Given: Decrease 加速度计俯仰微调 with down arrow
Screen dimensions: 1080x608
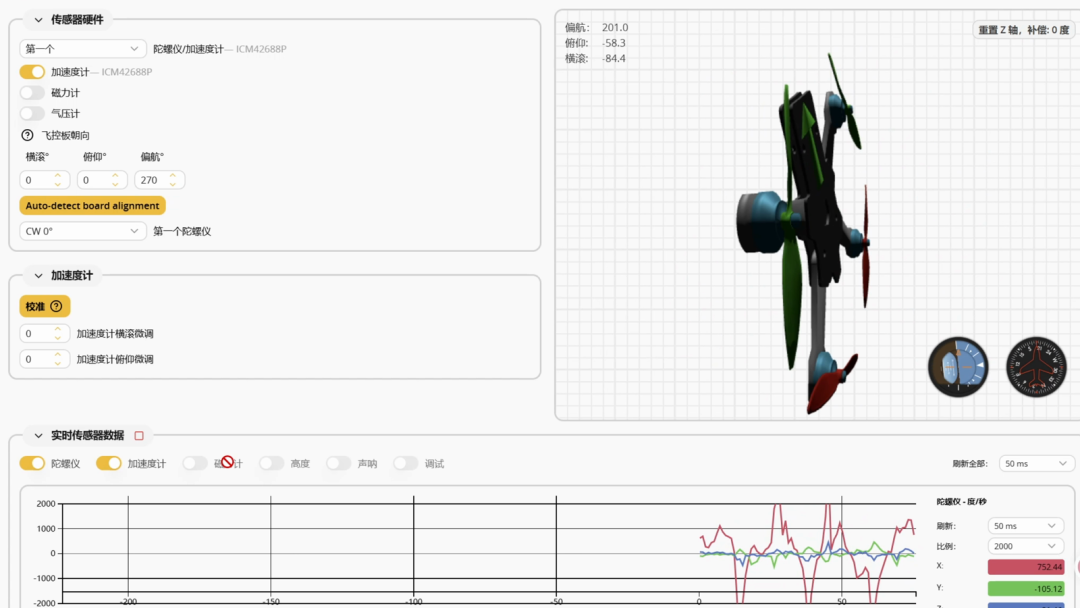Looking at the screenshot, I should pos(58,363).
